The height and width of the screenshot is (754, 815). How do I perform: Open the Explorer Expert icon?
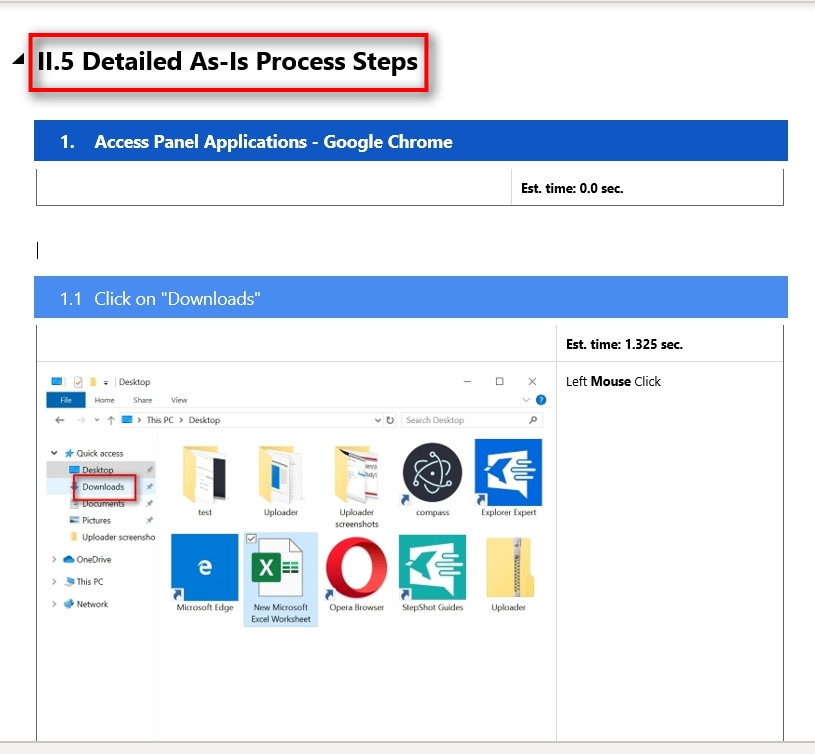(x=509, y=472)
